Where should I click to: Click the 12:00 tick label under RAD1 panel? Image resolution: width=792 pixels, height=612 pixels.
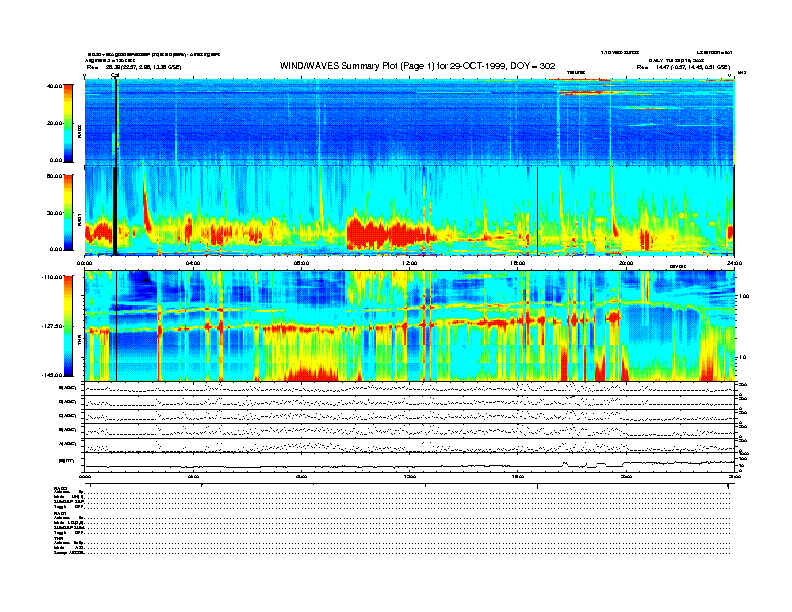click(x=410, y=263)
